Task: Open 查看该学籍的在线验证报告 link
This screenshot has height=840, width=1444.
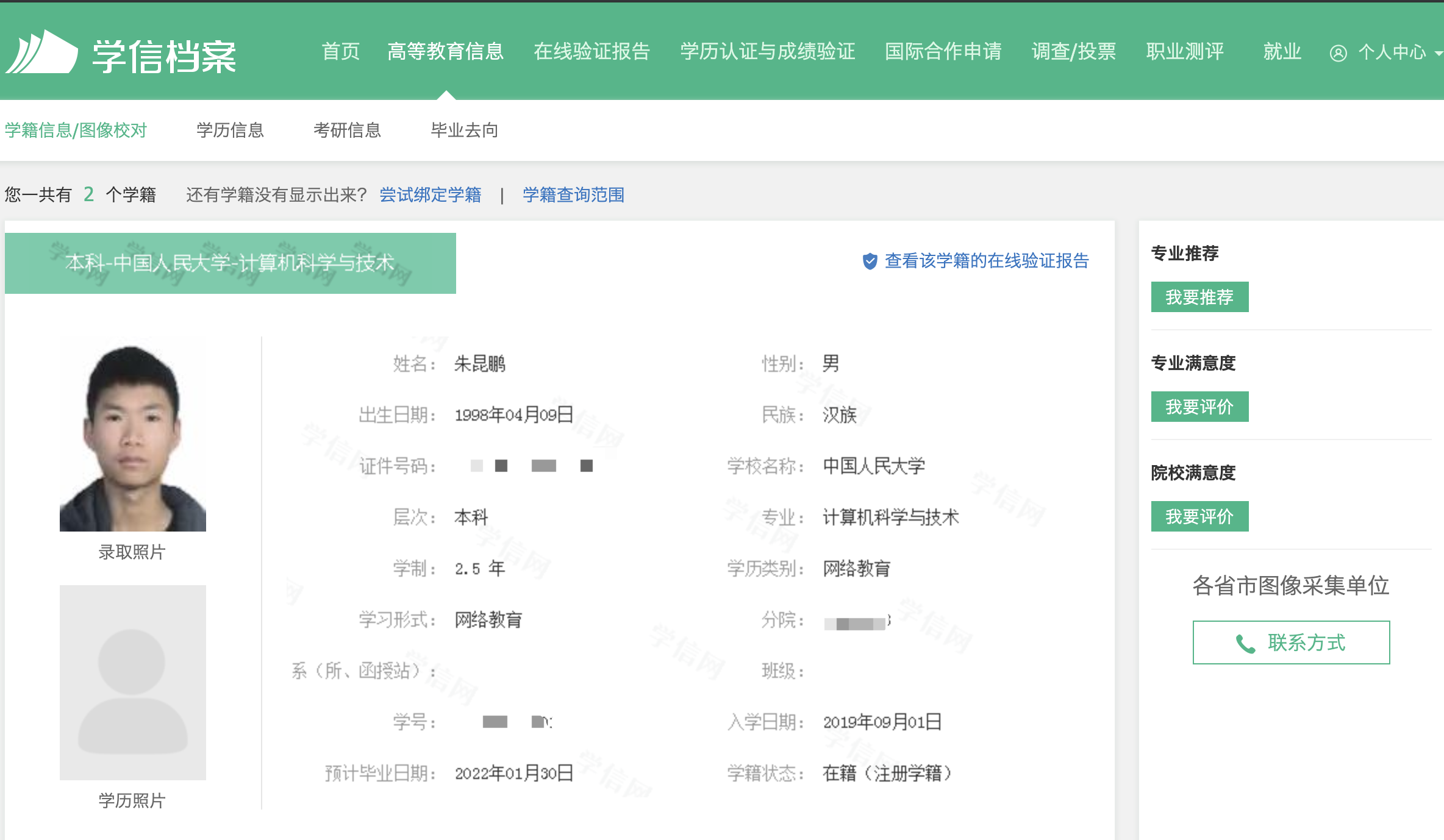Action: [987, 261]
